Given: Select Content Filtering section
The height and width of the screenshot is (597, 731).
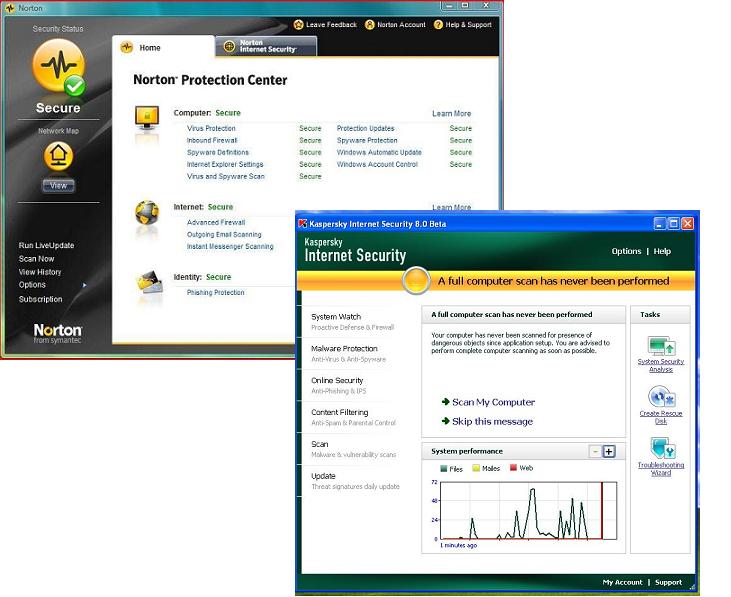Looking at the screenshot, I should tap(352, 417).
